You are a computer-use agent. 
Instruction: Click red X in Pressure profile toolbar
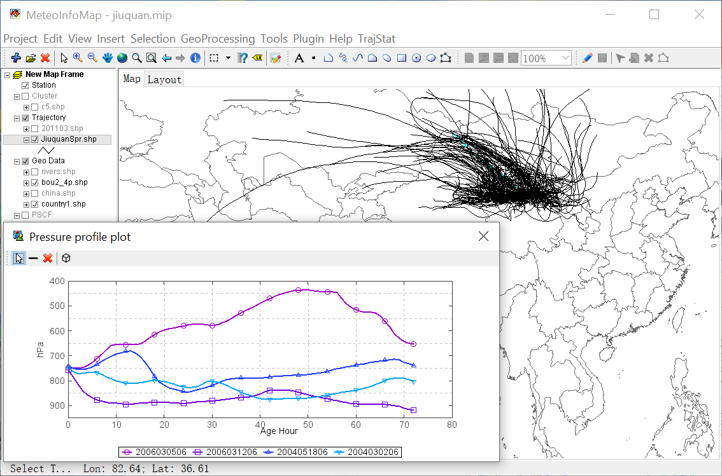click(47, 258)
